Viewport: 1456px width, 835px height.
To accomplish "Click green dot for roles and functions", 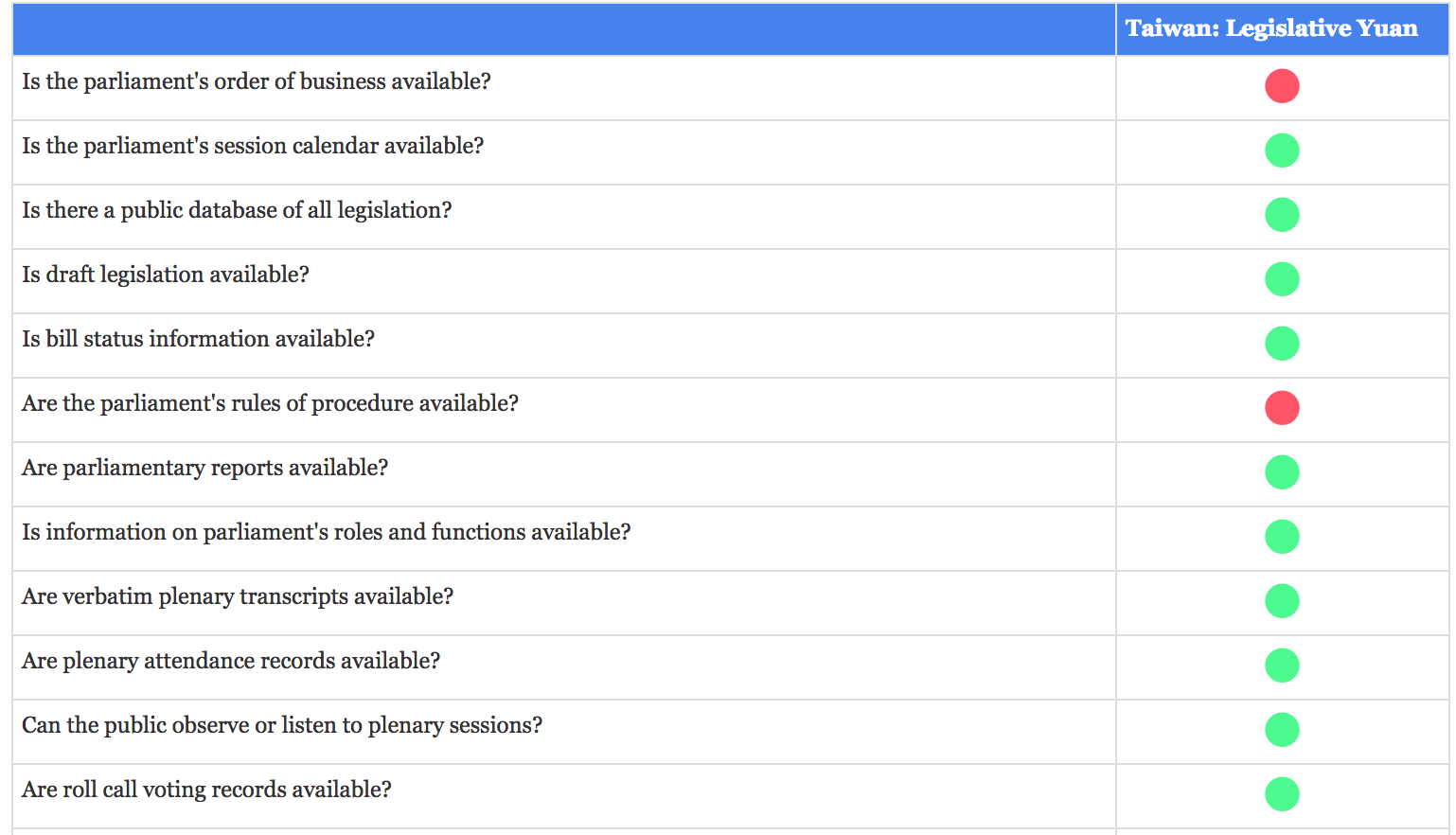I will 1282,537.
